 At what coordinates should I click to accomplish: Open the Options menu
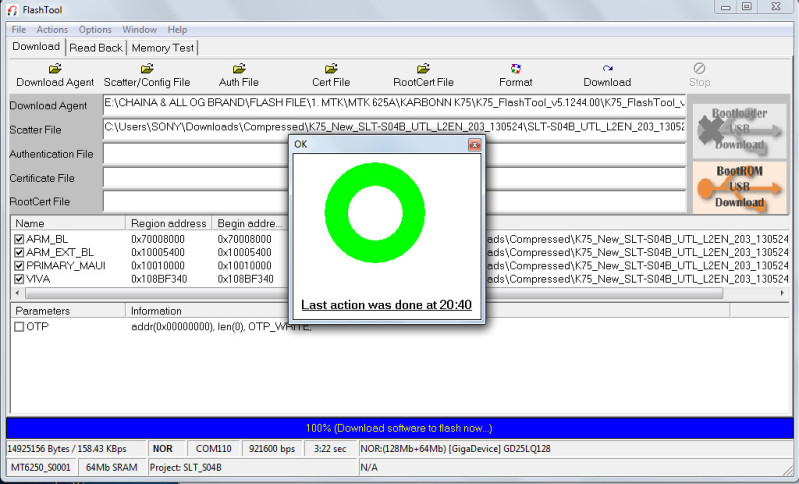point(95,30)
